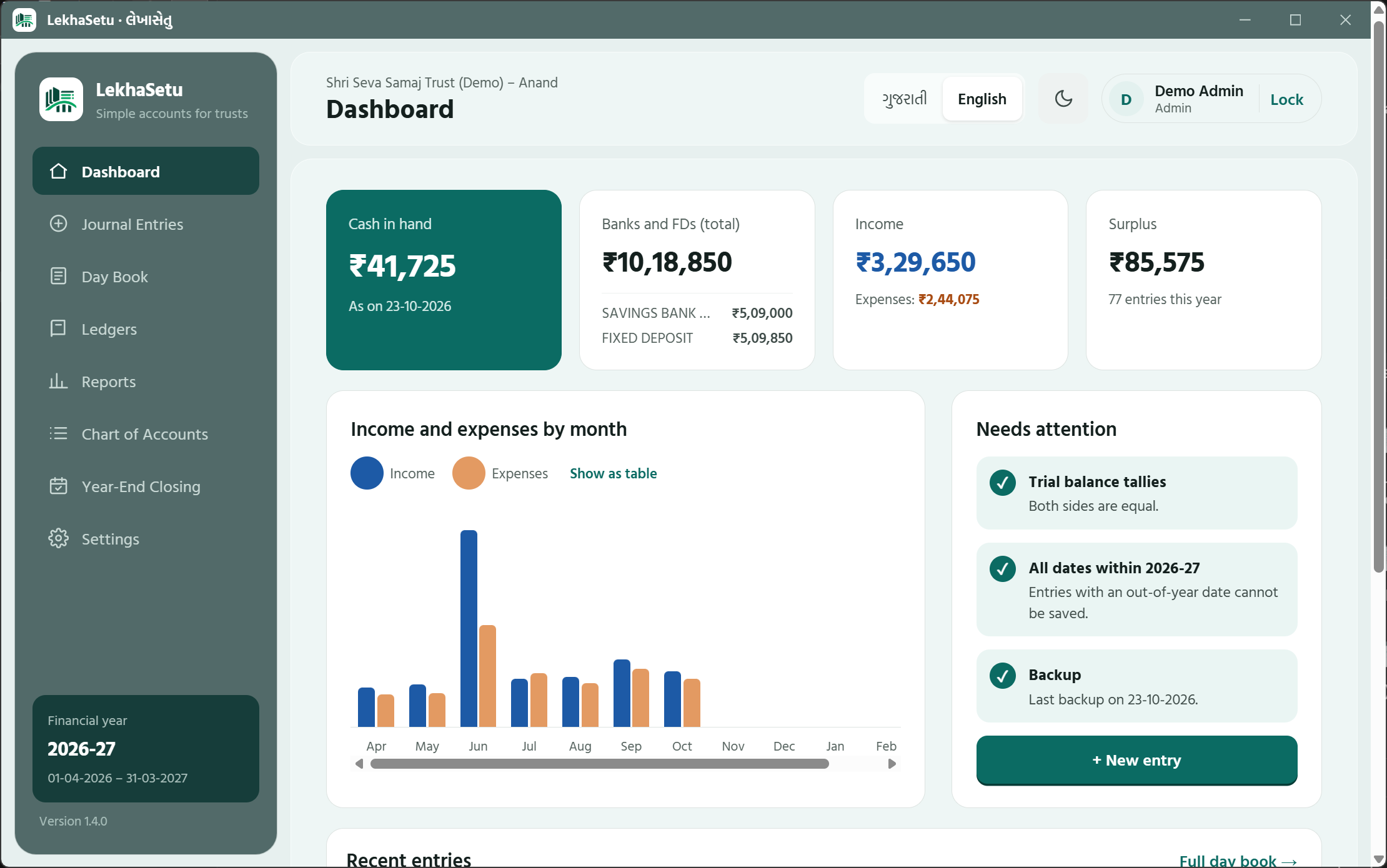Click the Financial year 2026-27 card
This screenshot has height=868, width=1387.
pyautogui.click(x=146, y=748)
